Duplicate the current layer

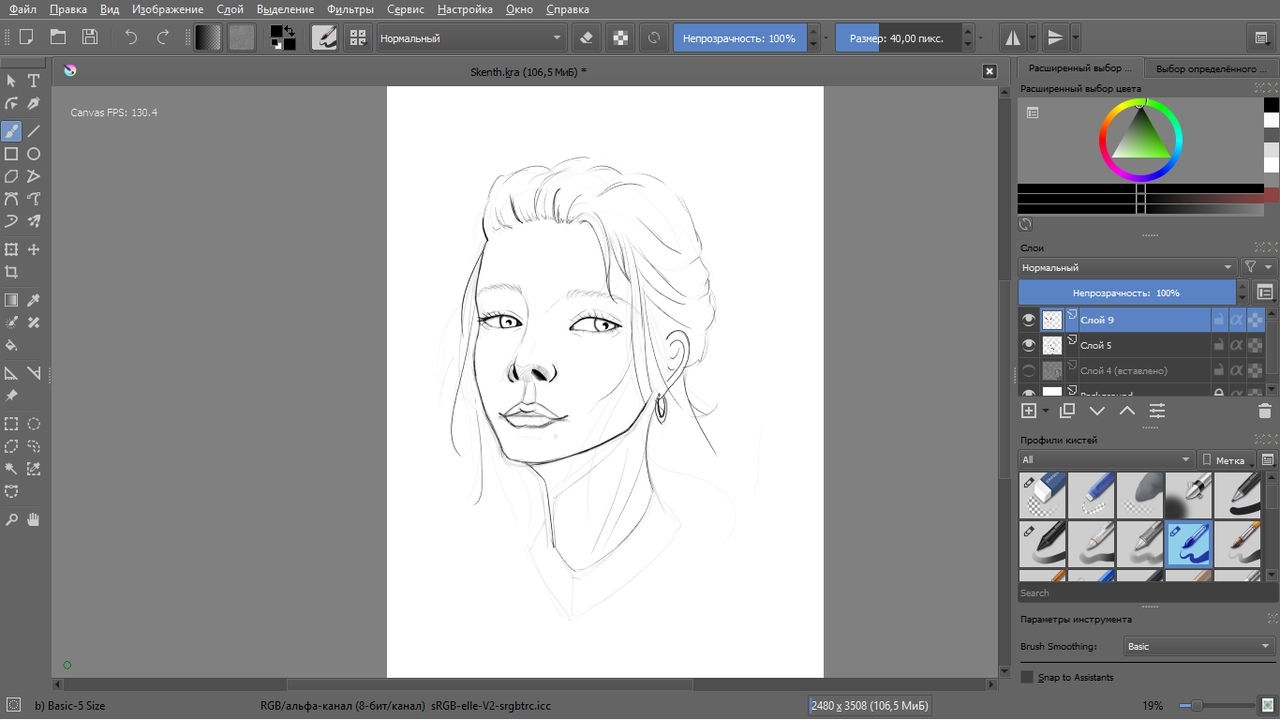coord(1067,411)
